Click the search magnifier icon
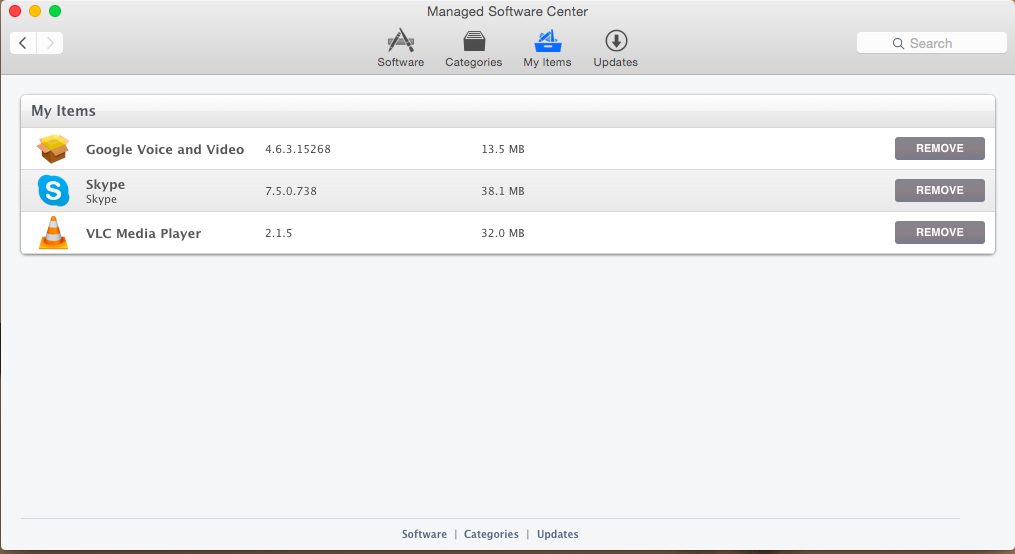The width and height of the screenshot is (1015, 554). (898, 43)
